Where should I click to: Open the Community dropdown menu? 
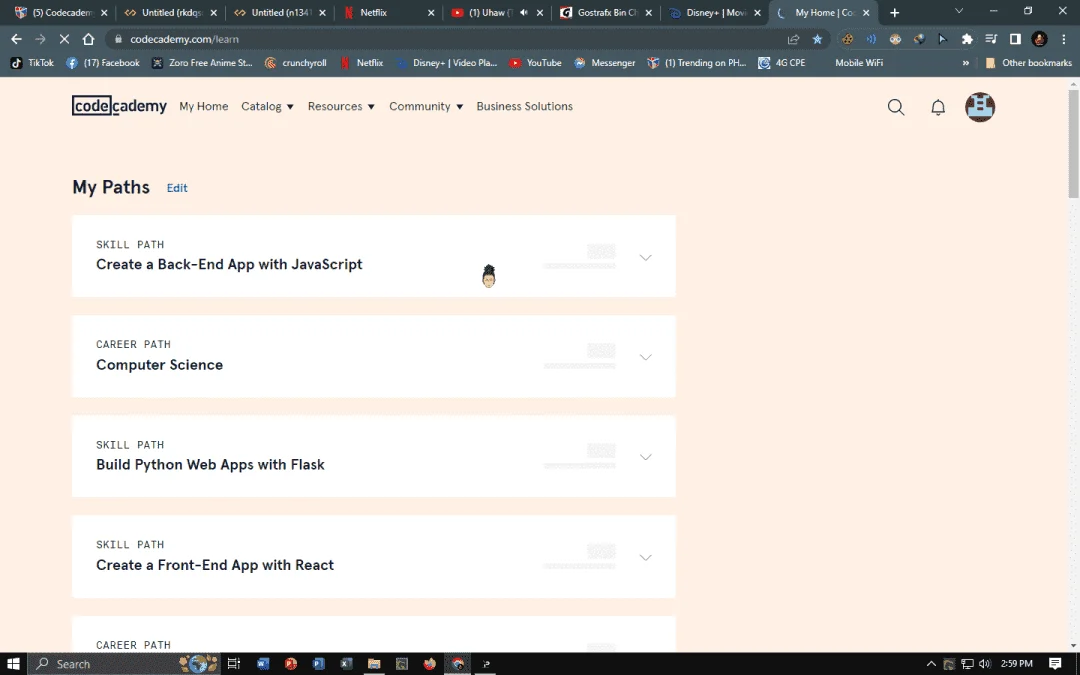click(426, 106)
